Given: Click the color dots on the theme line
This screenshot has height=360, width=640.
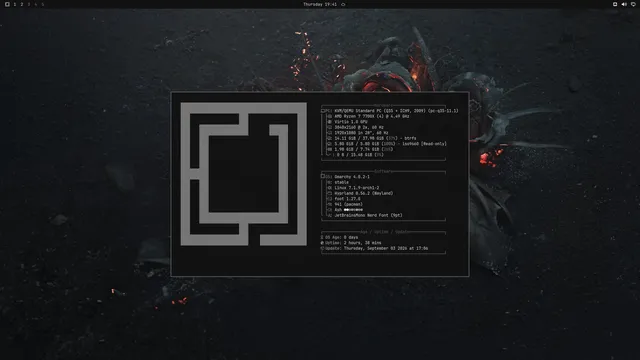Looking at the screenshot, I should pos(353,210).
